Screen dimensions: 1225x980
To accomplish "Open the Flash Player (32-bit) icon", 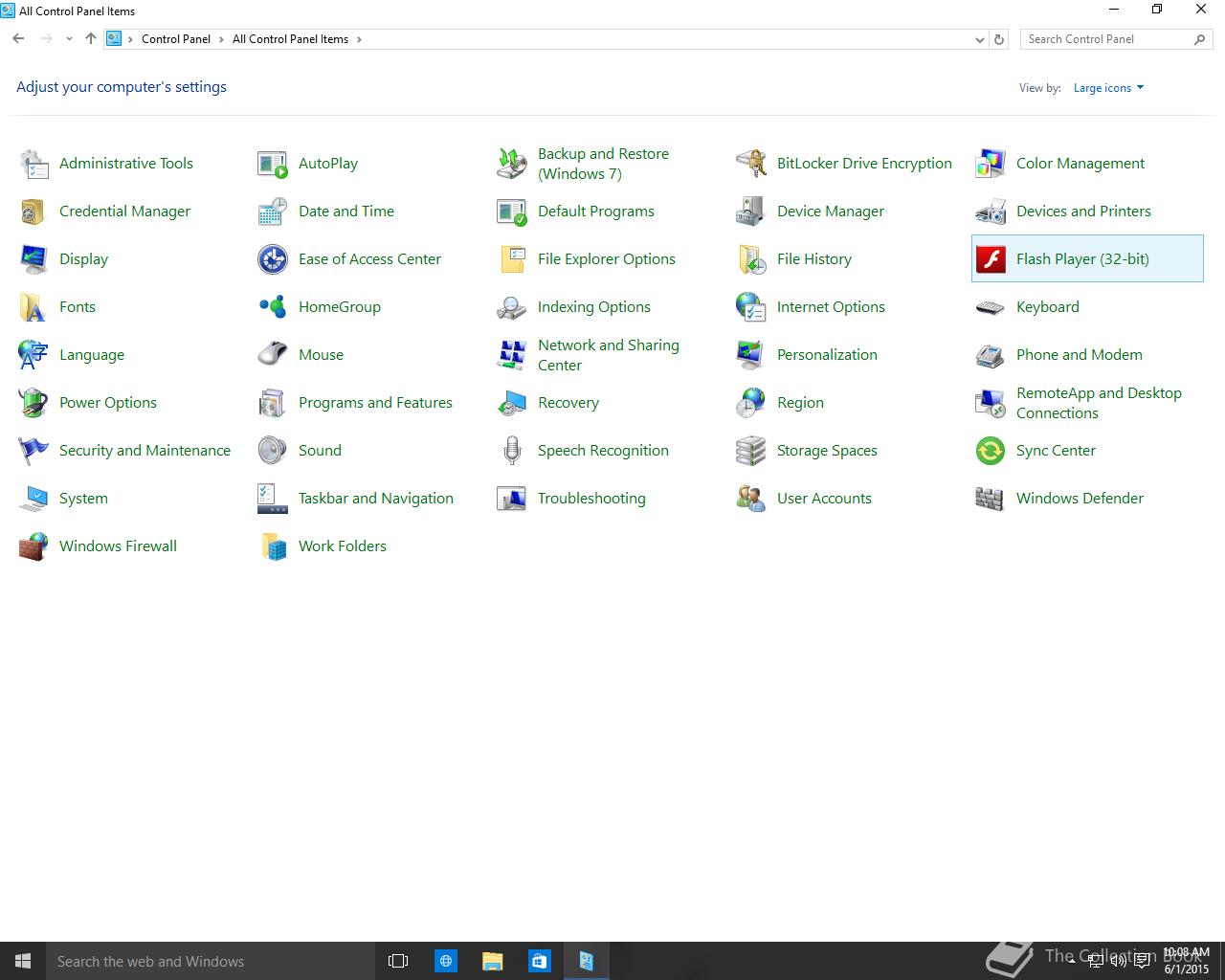I will click(991, 259).
